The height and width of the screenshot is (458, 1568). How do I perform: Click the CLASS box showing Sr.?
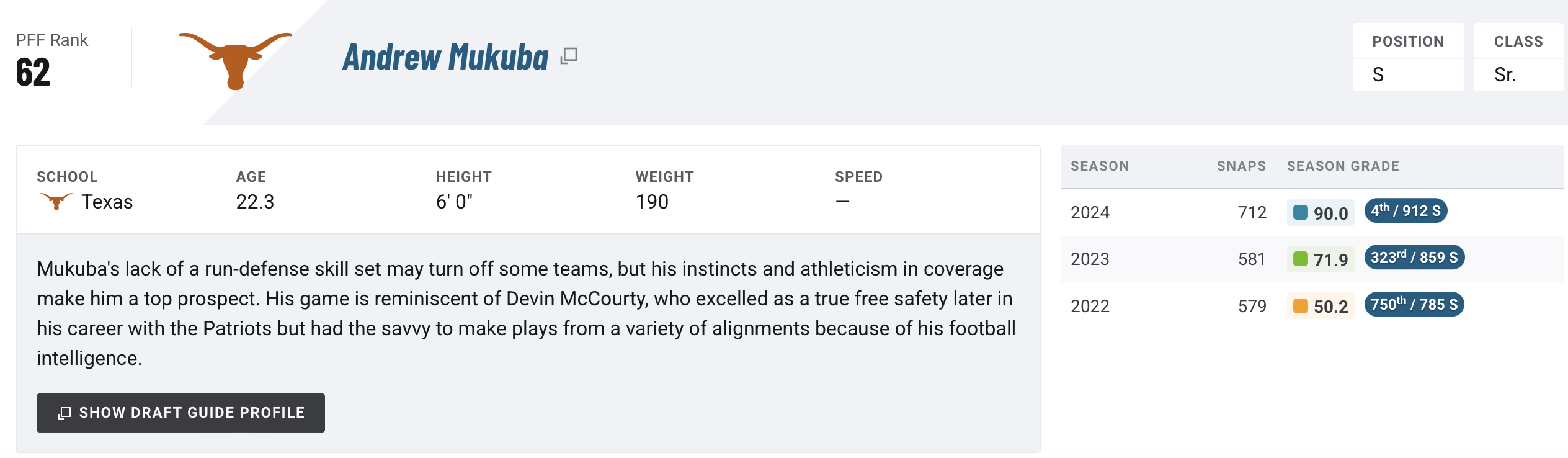[1518, 57]
